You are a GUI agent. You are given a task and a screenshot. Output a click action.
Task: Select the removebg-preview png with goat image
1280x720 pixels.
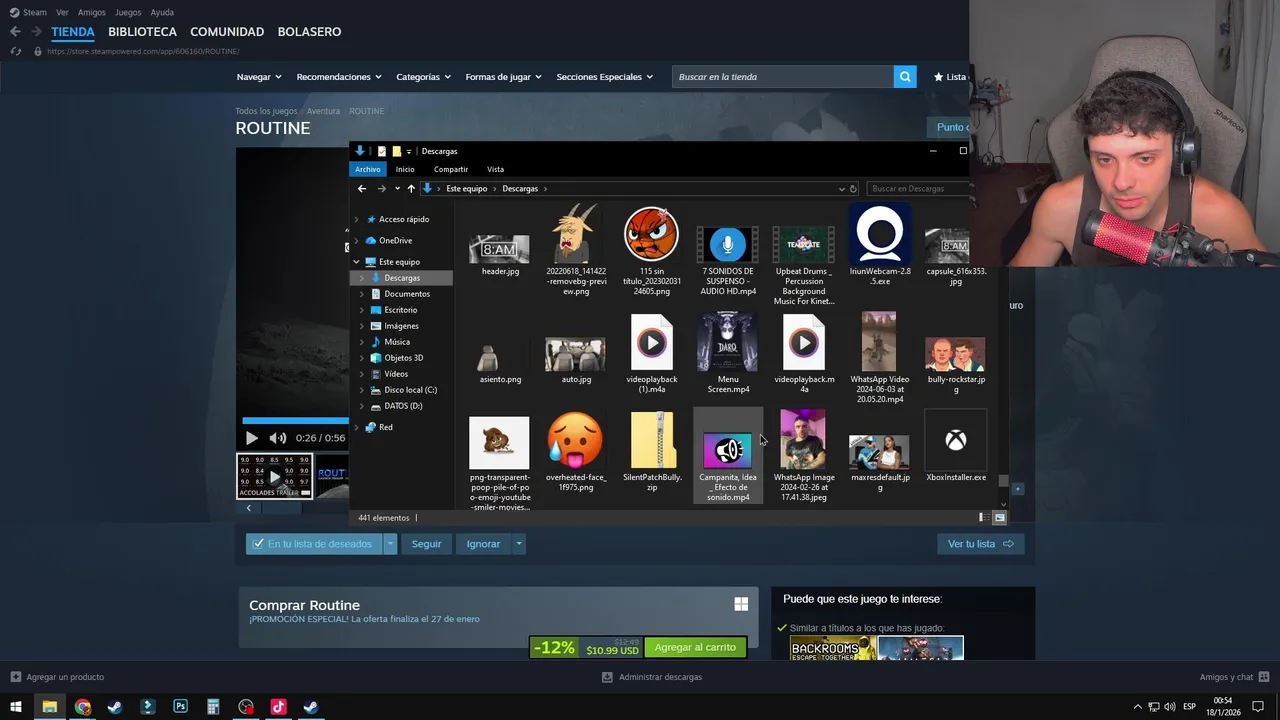point(576,250)
